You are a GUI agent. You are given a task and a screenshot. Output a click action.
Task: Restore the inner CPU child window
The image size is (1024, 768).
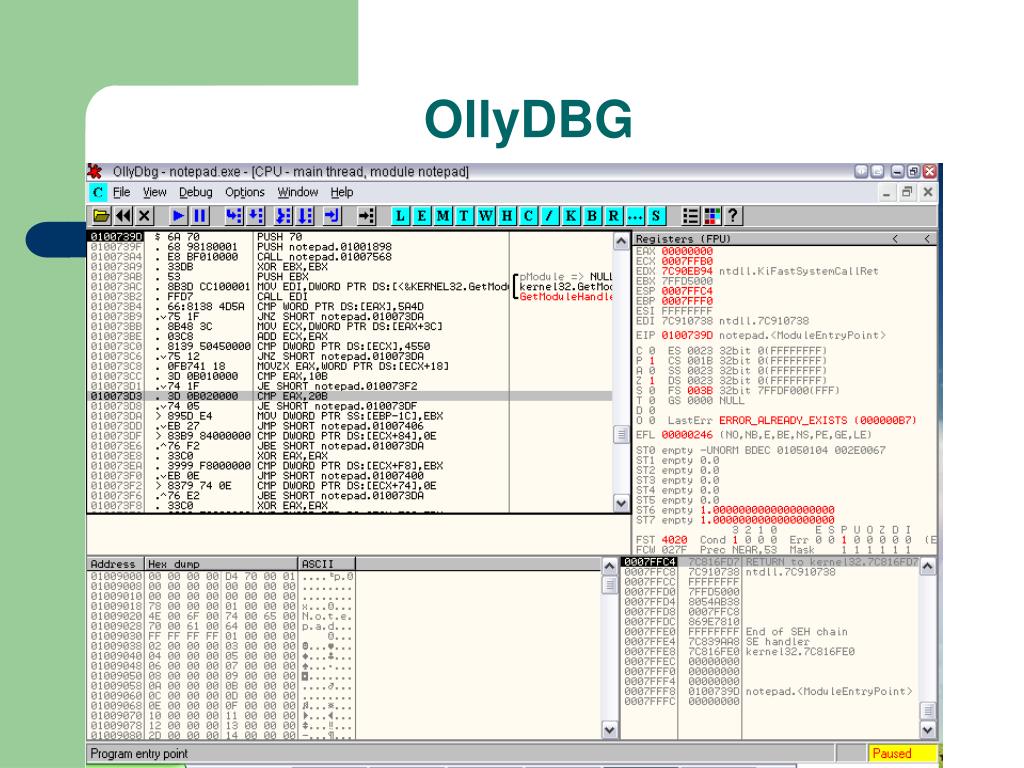[907, 192]
